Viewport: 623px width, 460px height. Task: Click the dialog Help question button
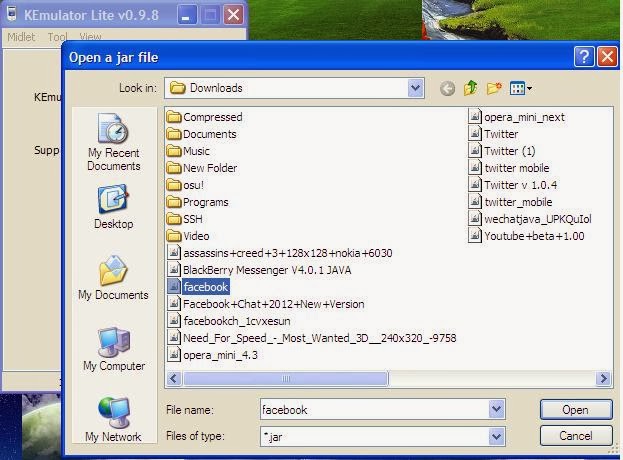point(584,57)
